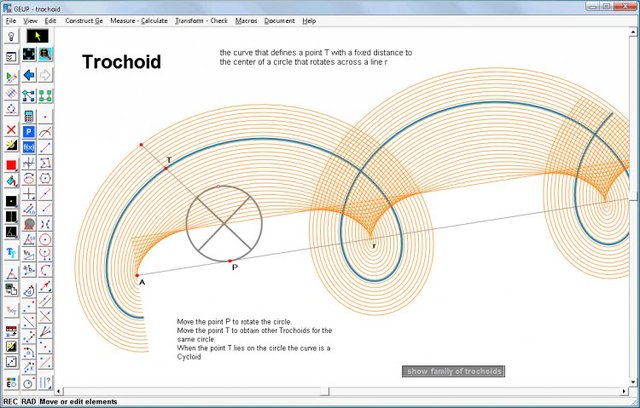Image resolution: width=640 pixels, height=408 pixels.
Task: Click the intersecting lines X tool
Action: click(45, 316)
